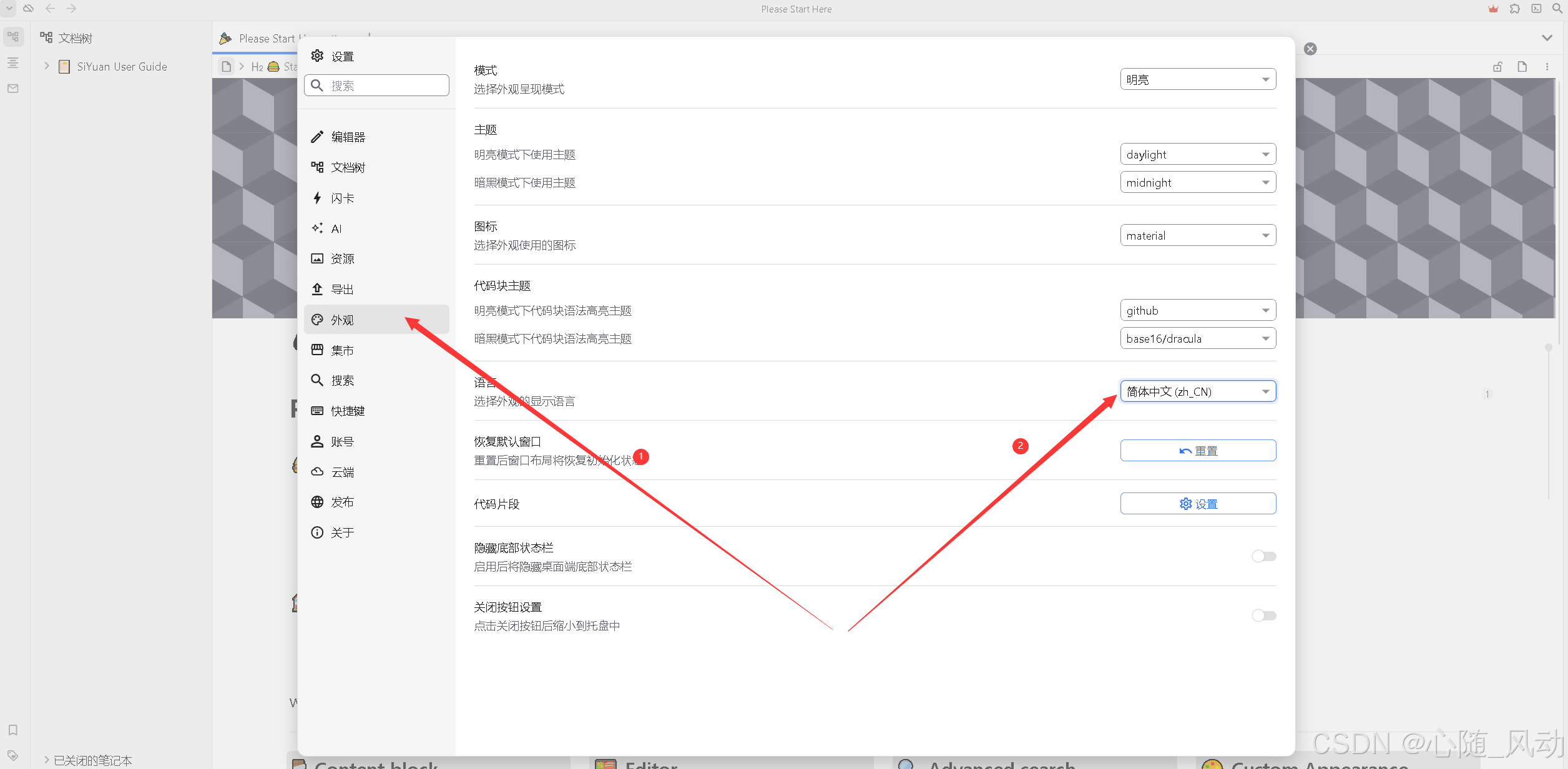Select 编辑器 in the settings menu
The image size is (1568, 769).
348,137
